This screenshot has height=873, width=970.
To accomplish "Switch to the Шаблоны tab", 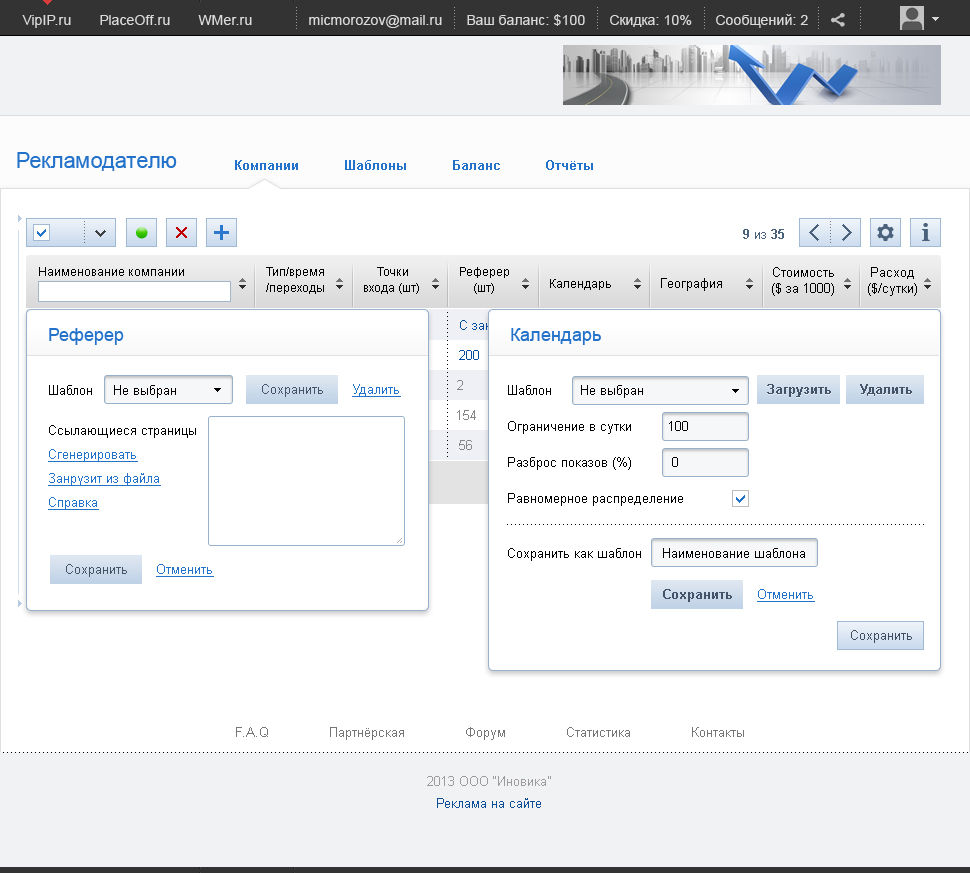I will pyautogui.click(x=376, y=165).
